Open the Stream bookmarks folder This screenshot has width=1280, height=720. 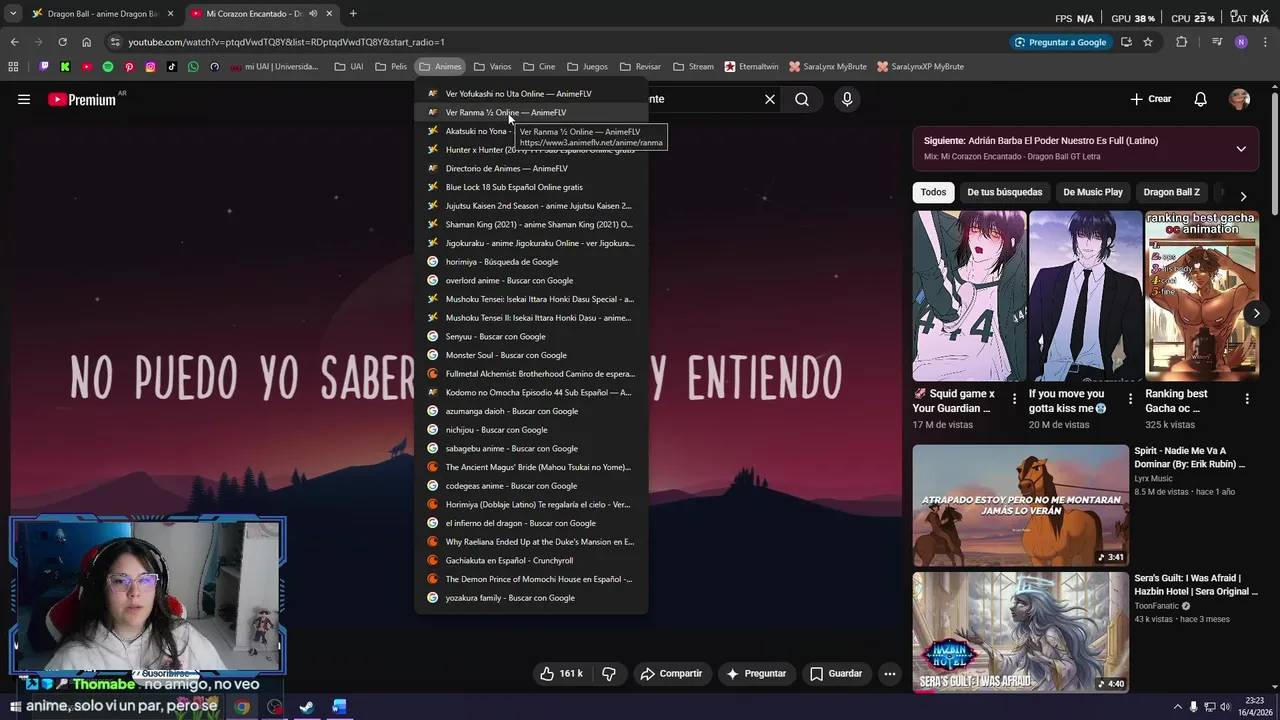(694, 67)
